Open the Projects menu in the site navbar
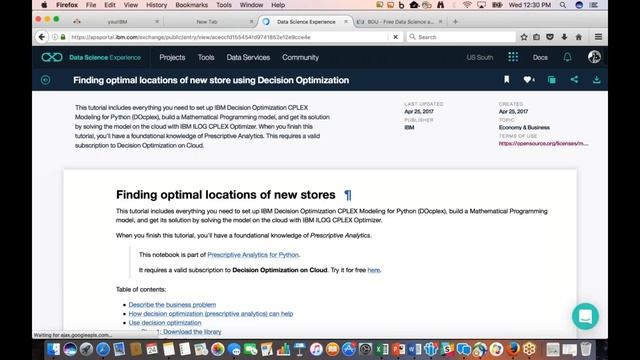 [x=172, y=58]
